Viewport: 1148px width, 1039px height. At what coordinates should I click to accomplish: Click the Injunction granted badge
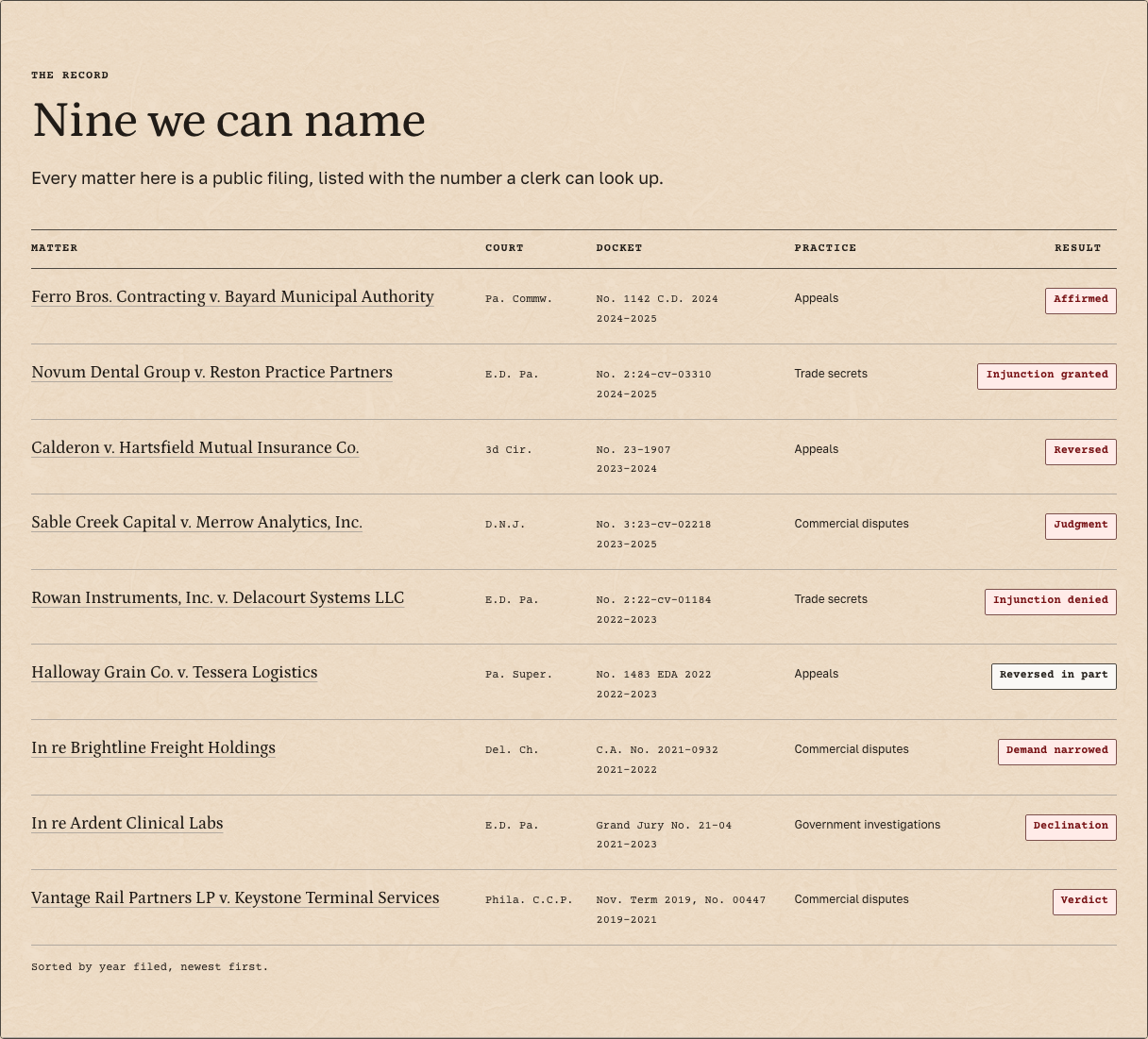pos(1047,376)
